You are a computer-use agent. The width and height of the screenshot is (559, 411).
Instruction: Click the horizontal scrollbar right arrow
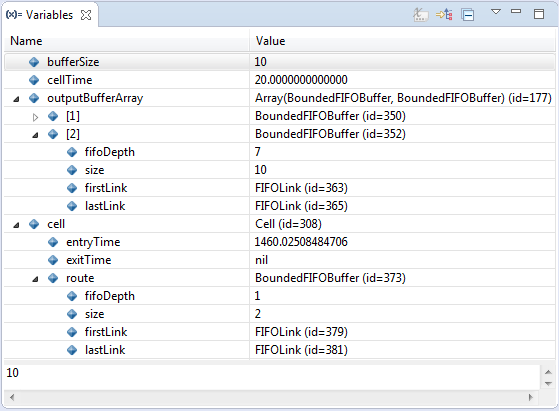[530, 397]
